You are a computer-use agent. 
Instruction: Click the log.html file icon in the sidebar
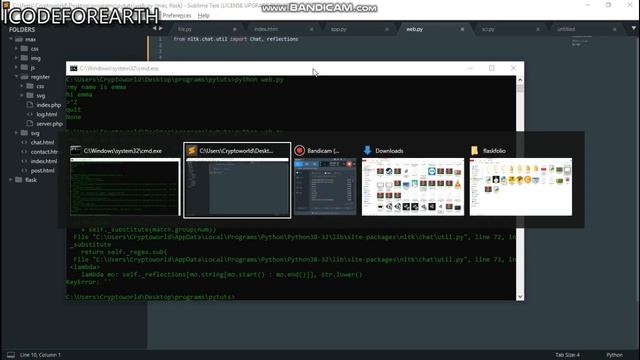pos(30,114)
